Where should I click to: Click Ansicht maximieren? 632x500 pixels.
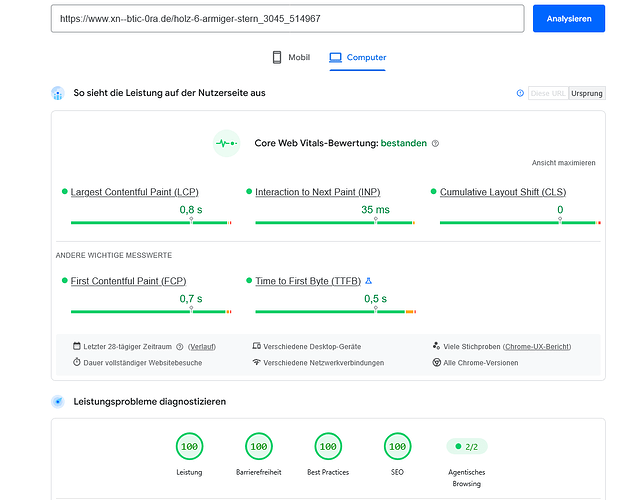pos(563,163)
